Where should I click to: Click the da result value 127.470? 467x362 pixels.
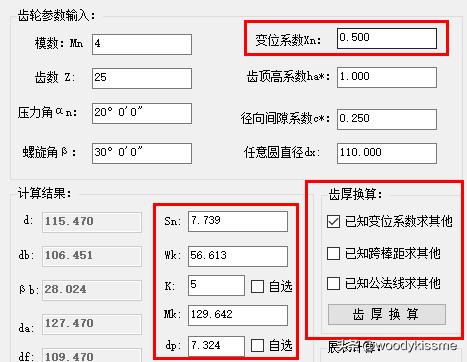tap(92, 324)
